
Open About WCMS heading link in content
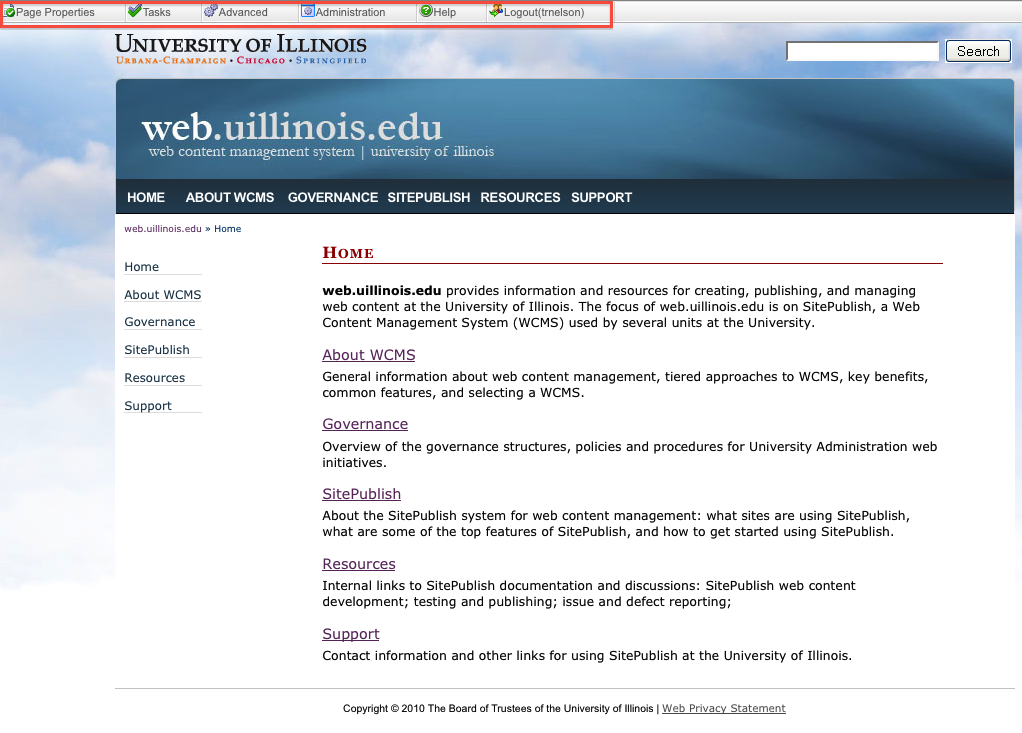click(369, 355)
